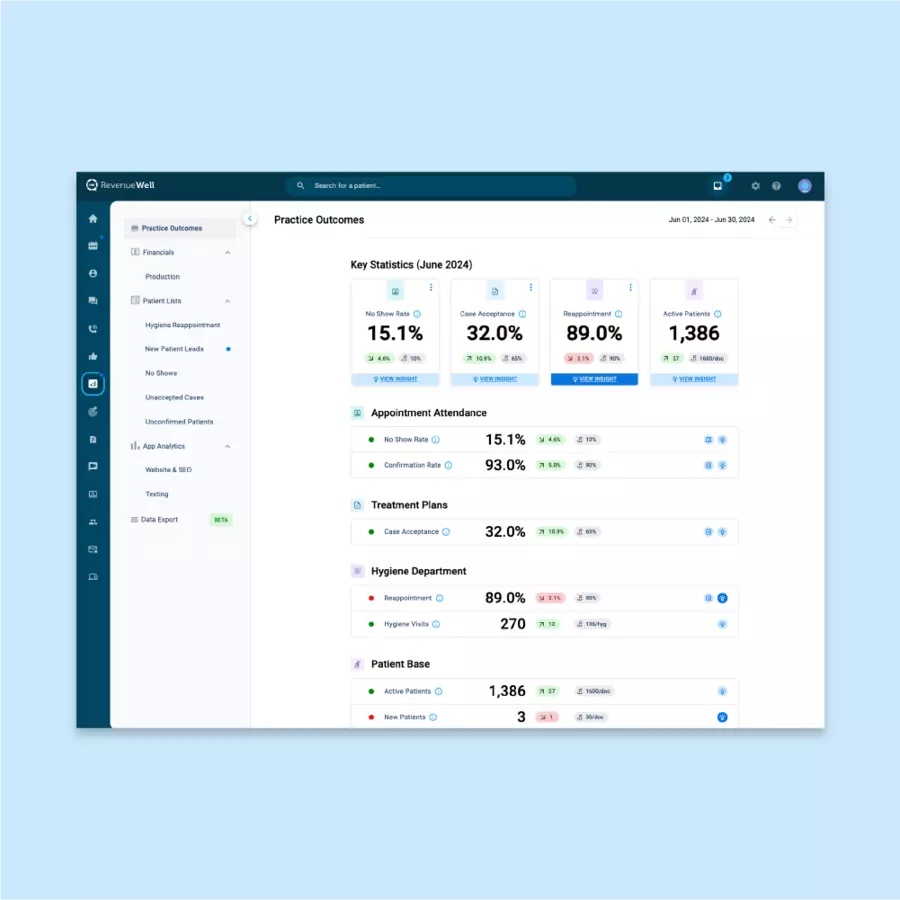Click the lightbulb insight icon on Reappointment row
Viewport: 900px width, 900px height.
pos(722,598)
